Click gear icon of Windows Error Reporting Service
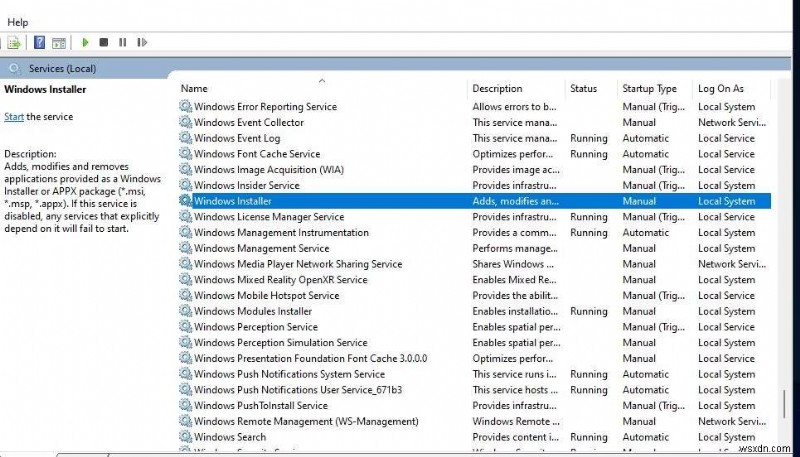 (x=185, y=107)
